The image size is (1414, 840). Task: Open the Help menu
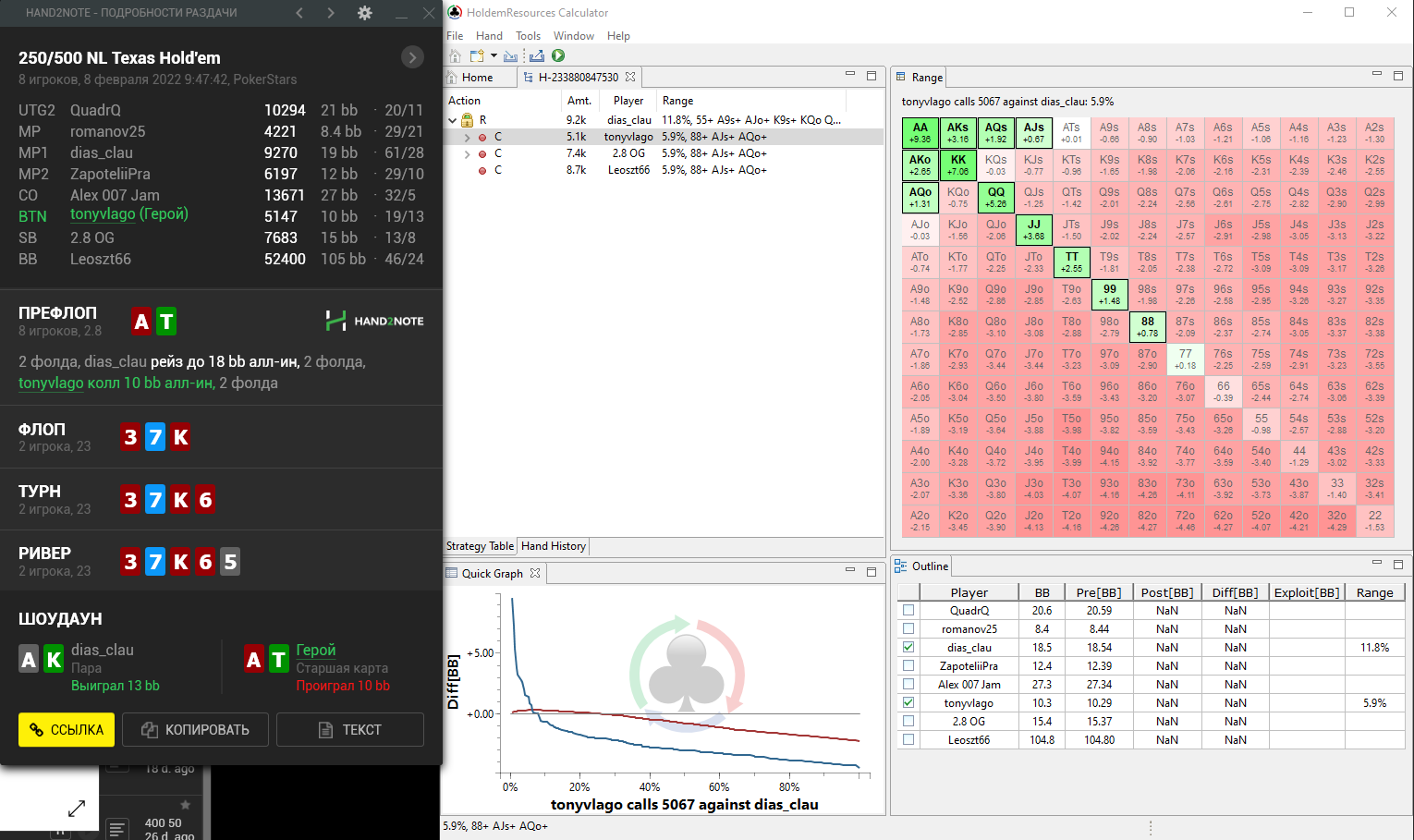click(x=618, y=36)
